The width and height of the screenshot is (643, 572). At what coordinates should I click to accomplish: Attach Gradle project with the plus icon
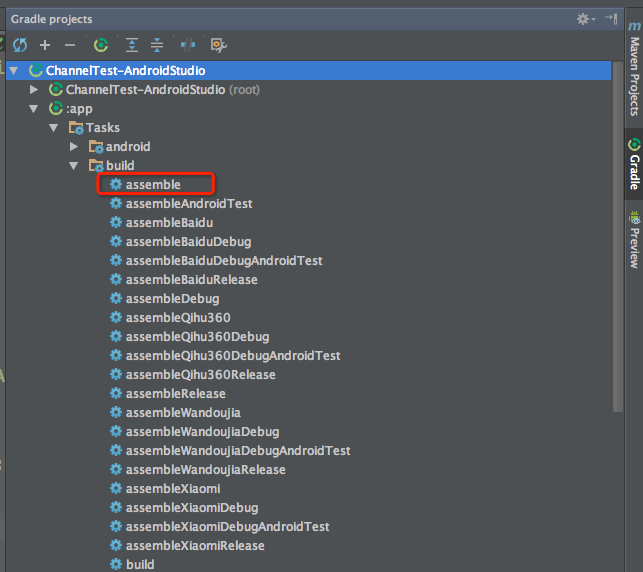(45, 45)
